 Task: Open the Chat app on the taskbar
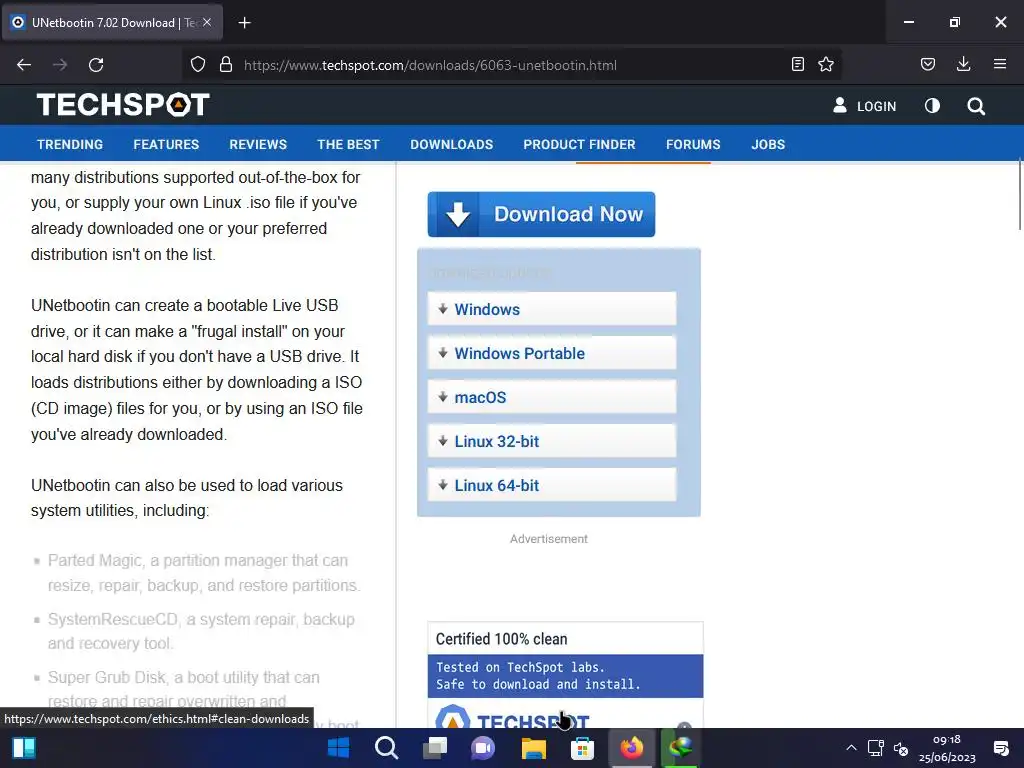coord(483,748)
